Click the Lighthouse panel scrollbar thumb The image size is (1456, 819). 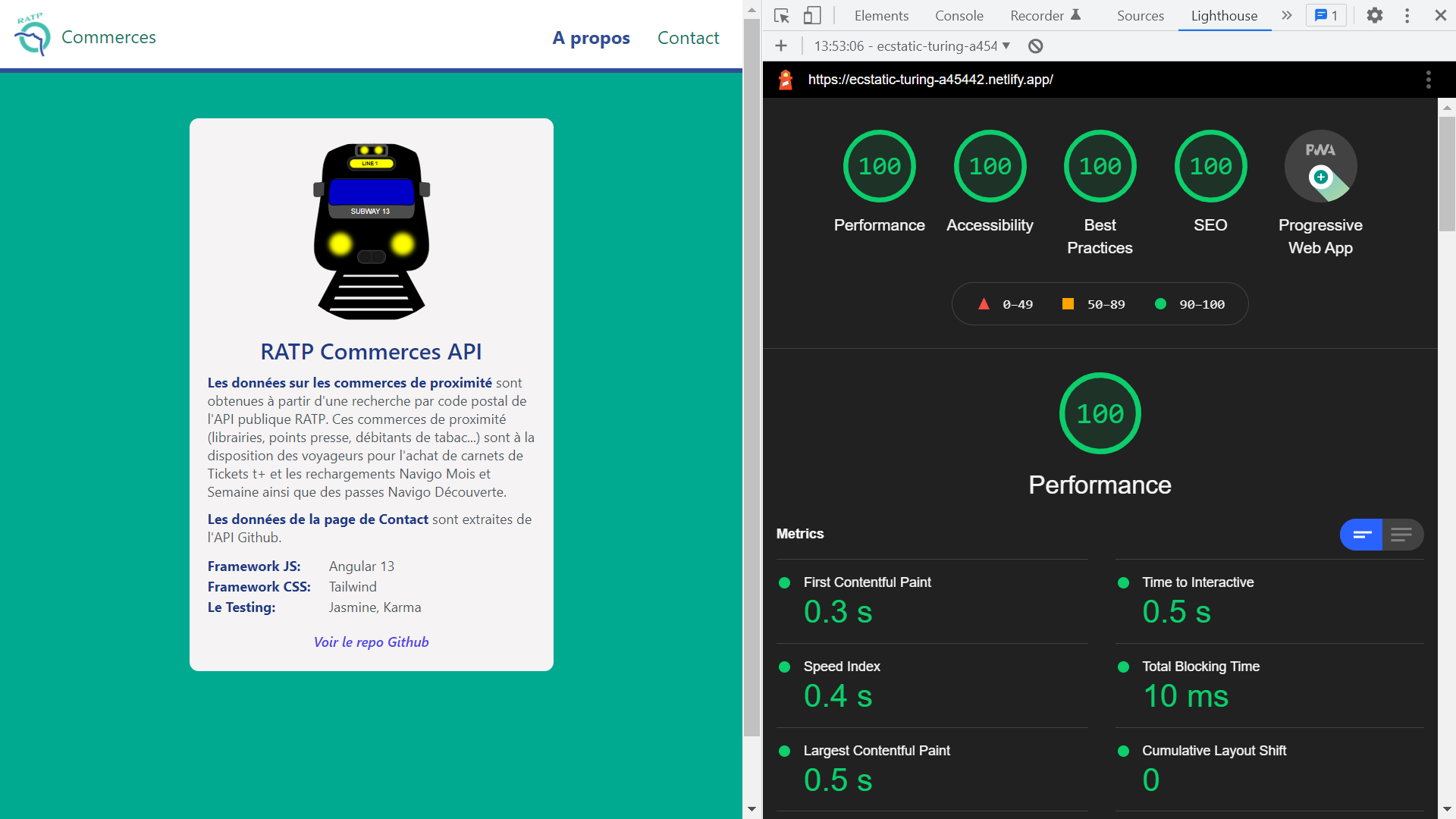tap(1447, 174)
